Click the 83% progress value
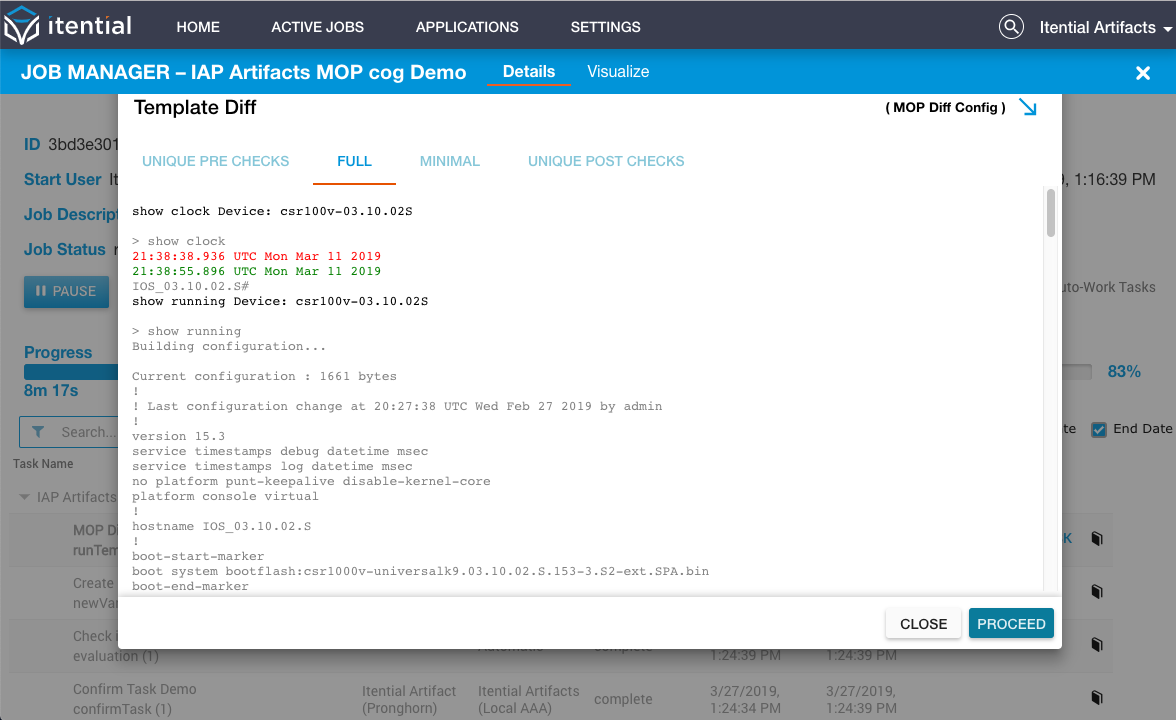This screenshot has width=1176, height=720. coord(1124,372)
